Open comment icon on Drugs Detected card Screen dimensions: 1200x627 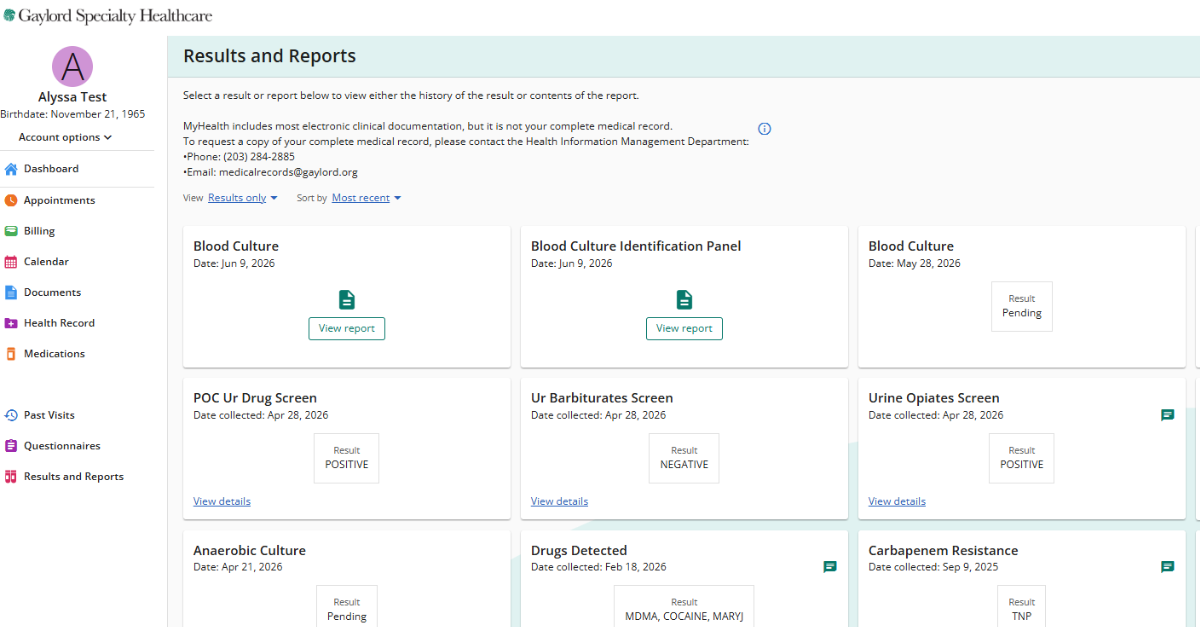(x=829, y=567)
